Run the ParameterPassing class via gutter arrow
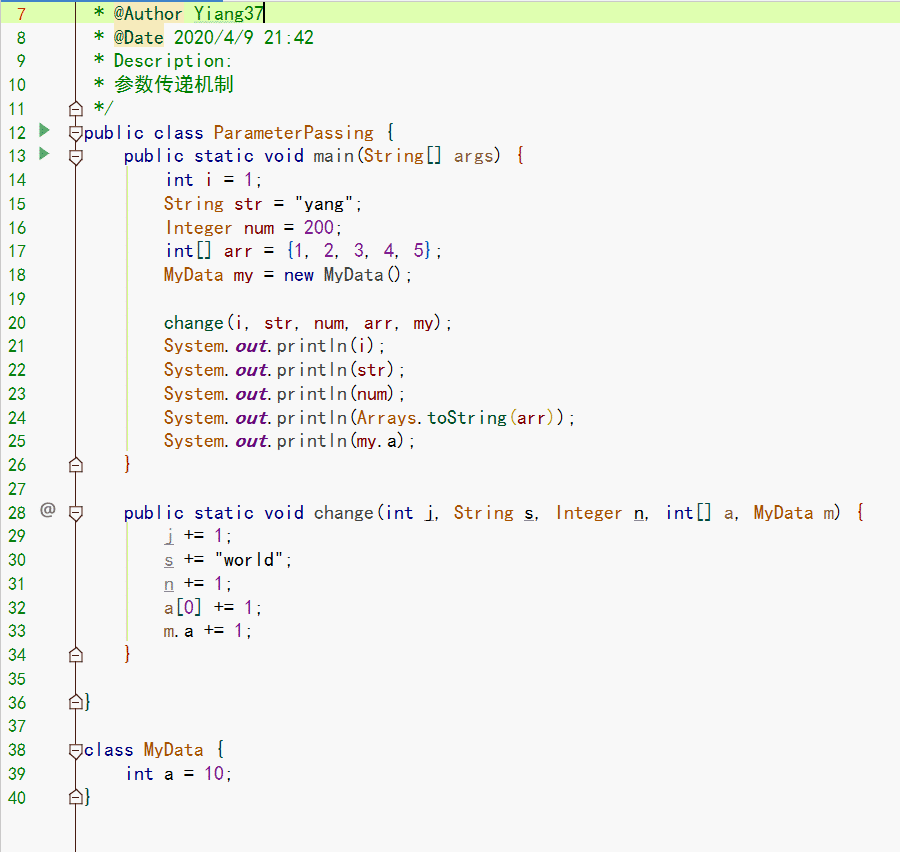900x852 pixels. [x=44, y=131]
